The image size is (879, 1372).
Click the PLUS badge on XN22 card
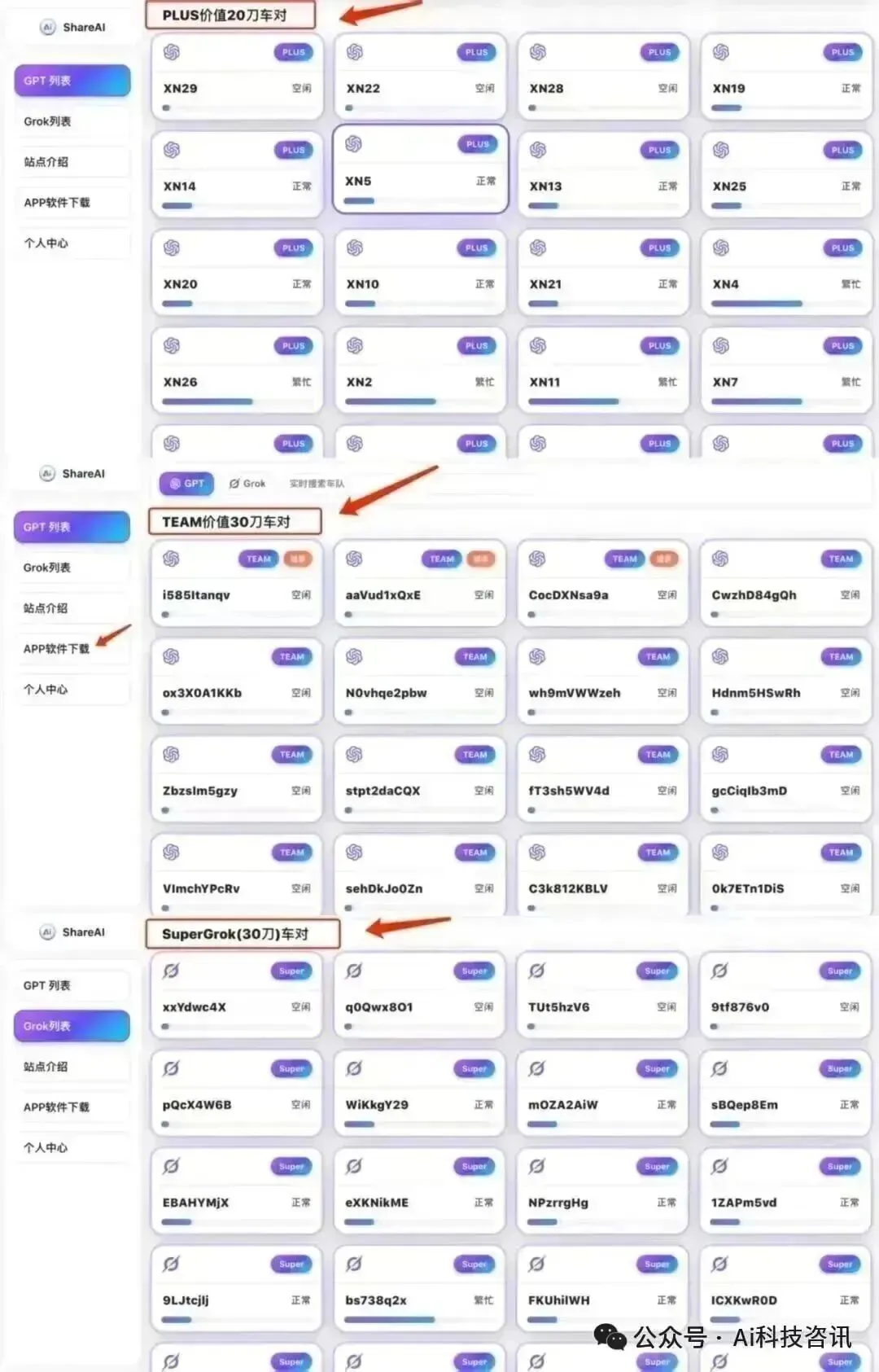tap(476, 52)
